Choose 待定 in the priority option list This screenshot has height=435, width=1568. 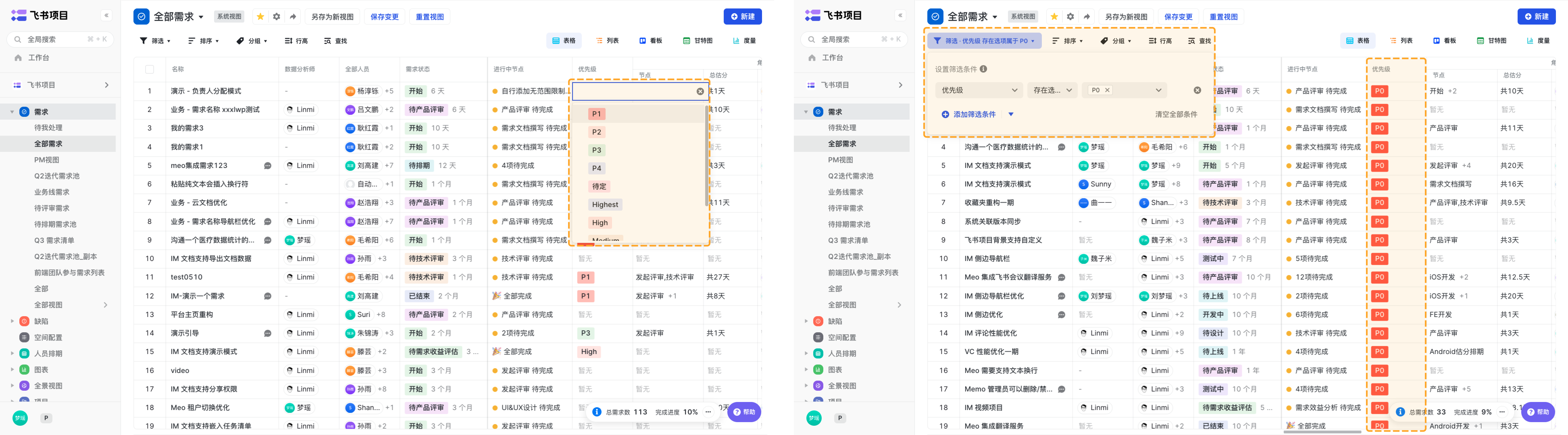tap(599, 187)
